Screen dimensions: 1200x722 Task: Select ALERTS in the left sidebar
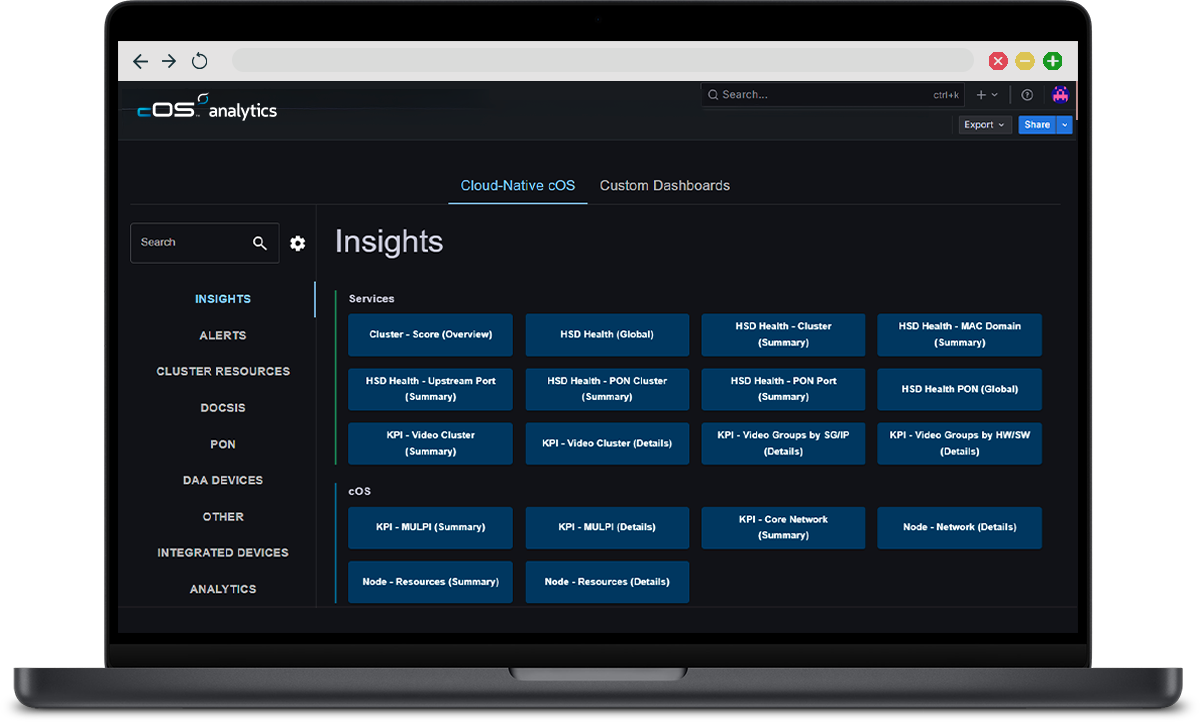point(222,335)
